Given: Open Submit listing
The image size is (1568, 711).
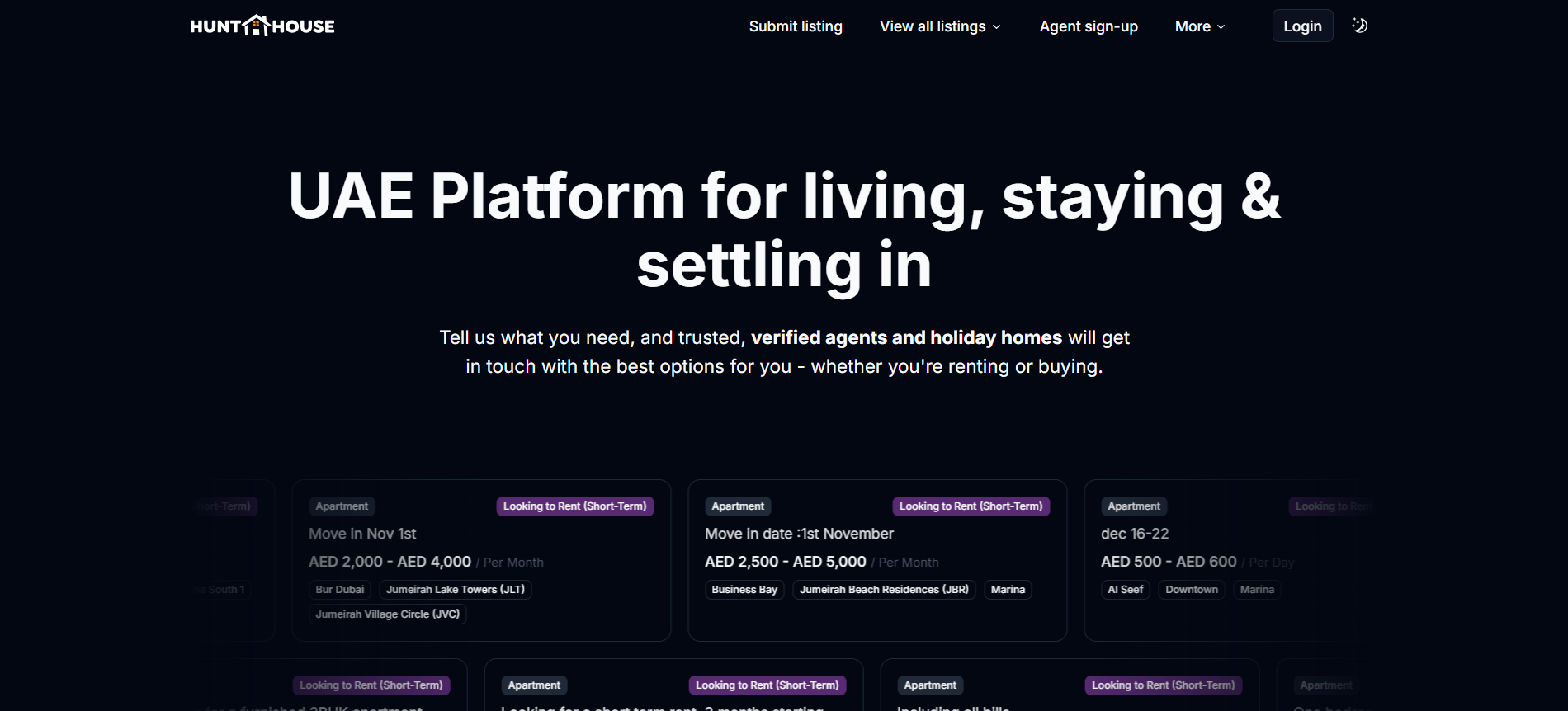Looking at the screenshot, I should point(795,26).
